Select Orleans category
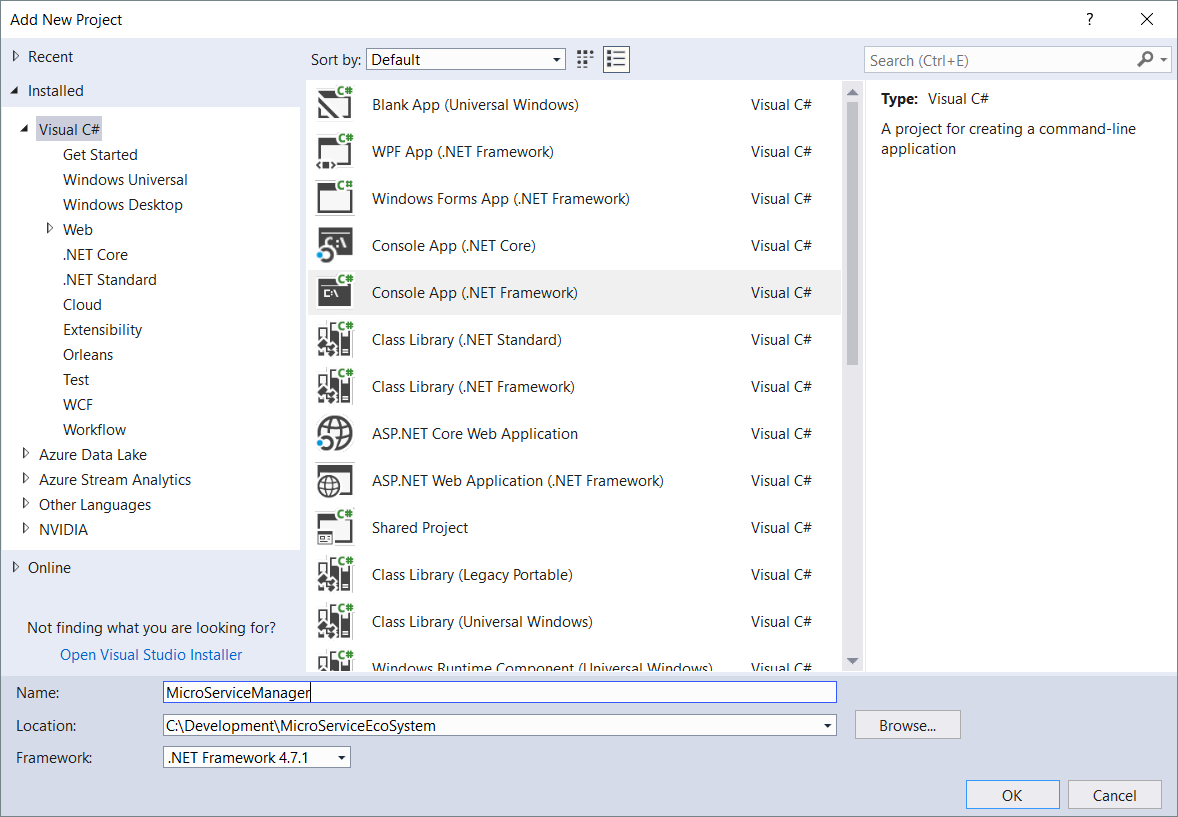Screen dimensions: 1178x817 pyautogui.click(x=88, y=354)
